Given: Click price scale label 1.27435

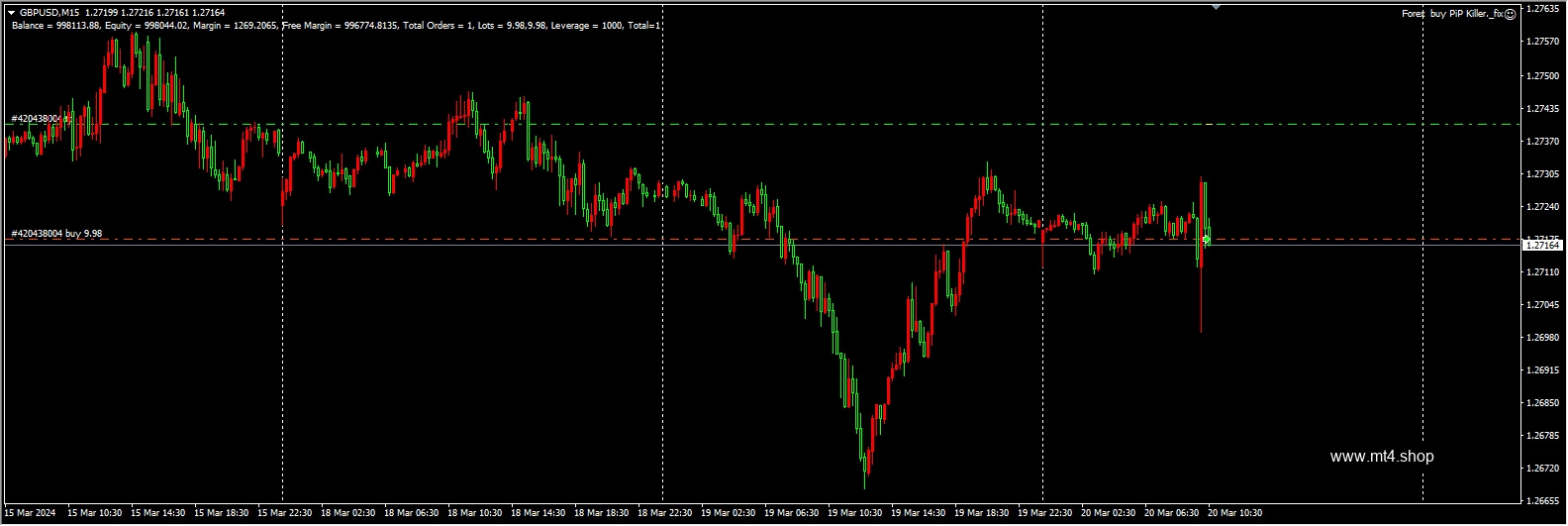Looking at the screenshot, I should point(1543,108).
